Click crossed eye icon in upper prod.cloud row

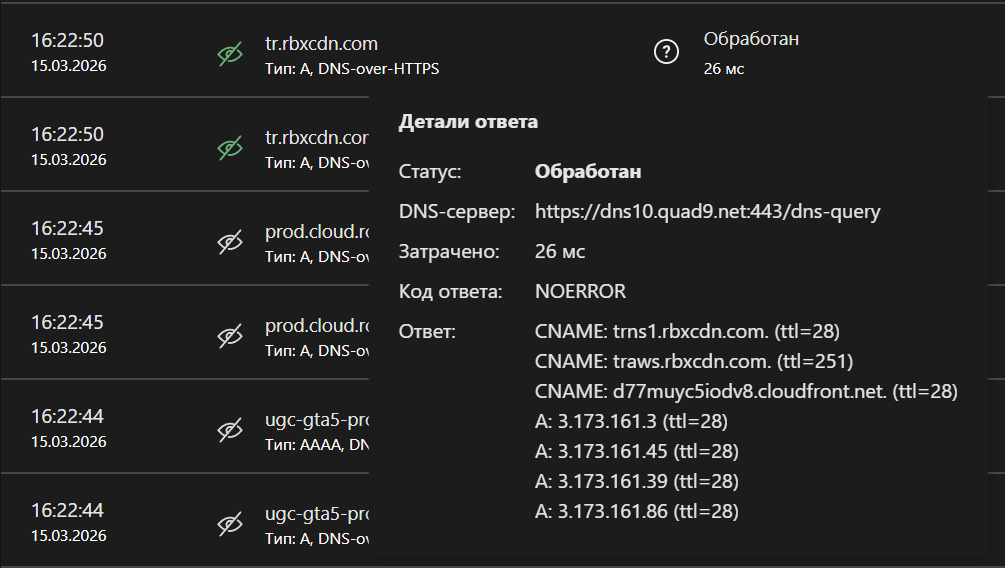(x=230, y=241)
